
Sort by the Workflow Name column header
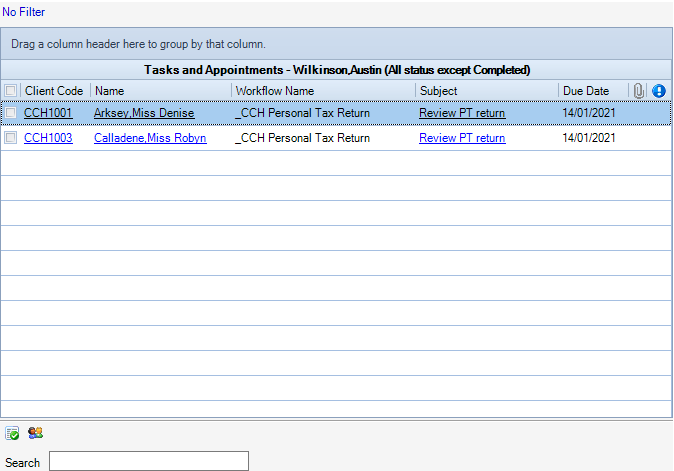(274, 91)
